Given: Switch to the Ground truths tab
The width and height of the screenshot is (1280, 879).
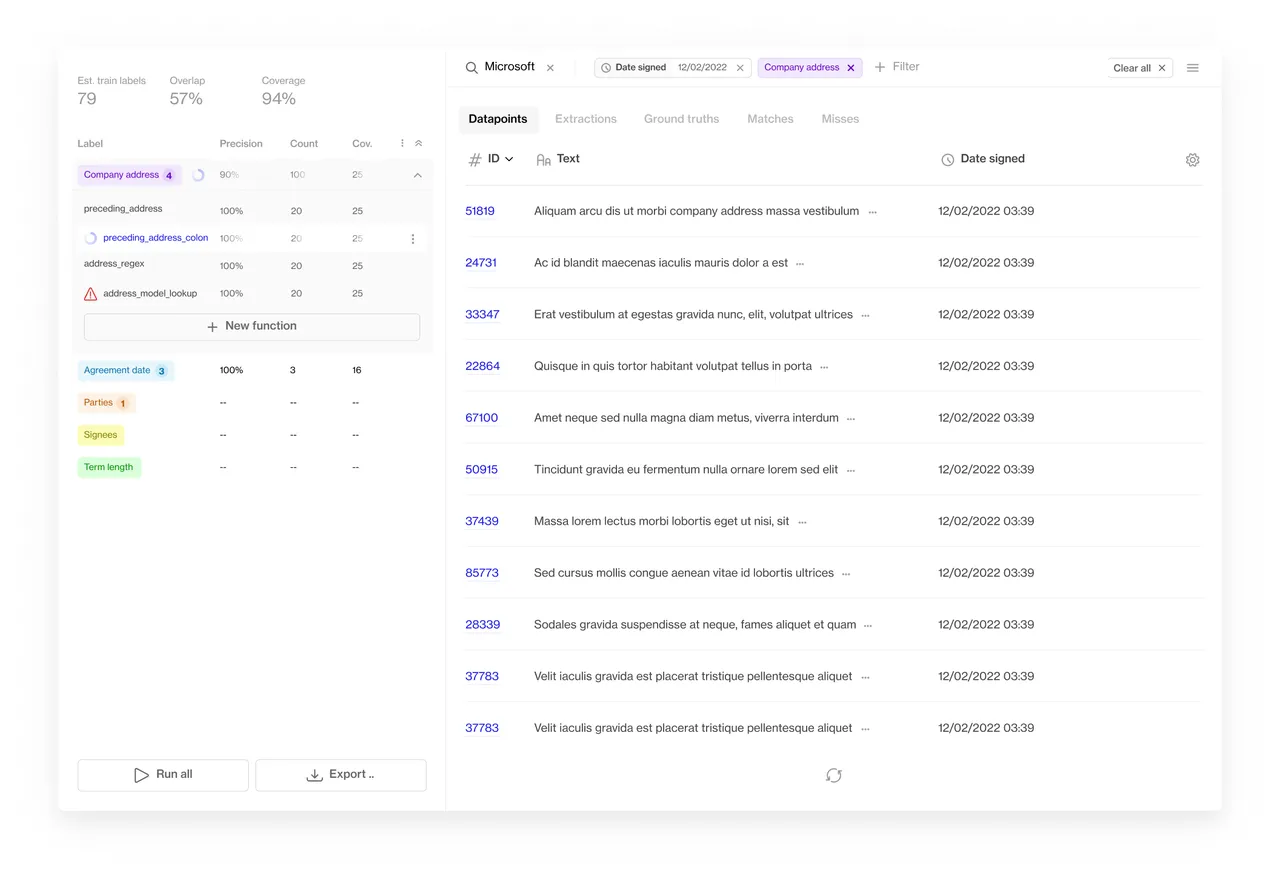Looking at the screenshot, I should click(681, 119).
